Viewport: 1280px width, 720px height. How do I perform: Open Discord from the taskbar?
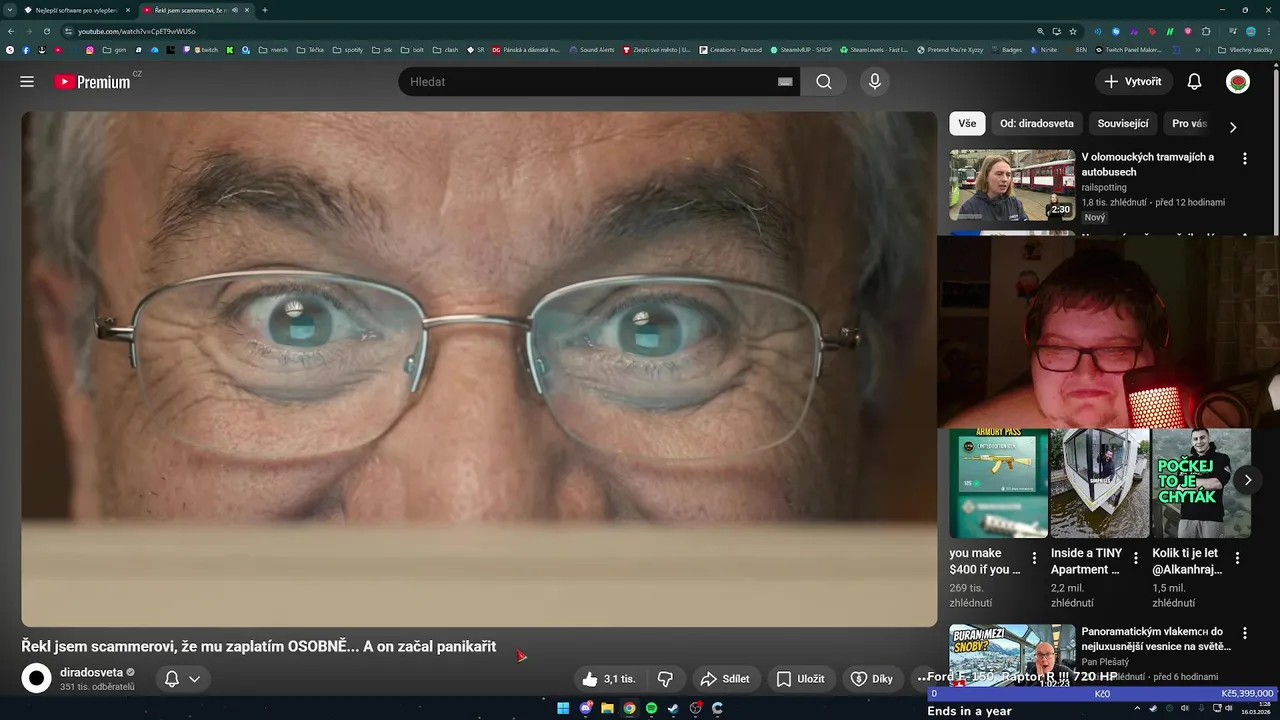click(585, 708)
